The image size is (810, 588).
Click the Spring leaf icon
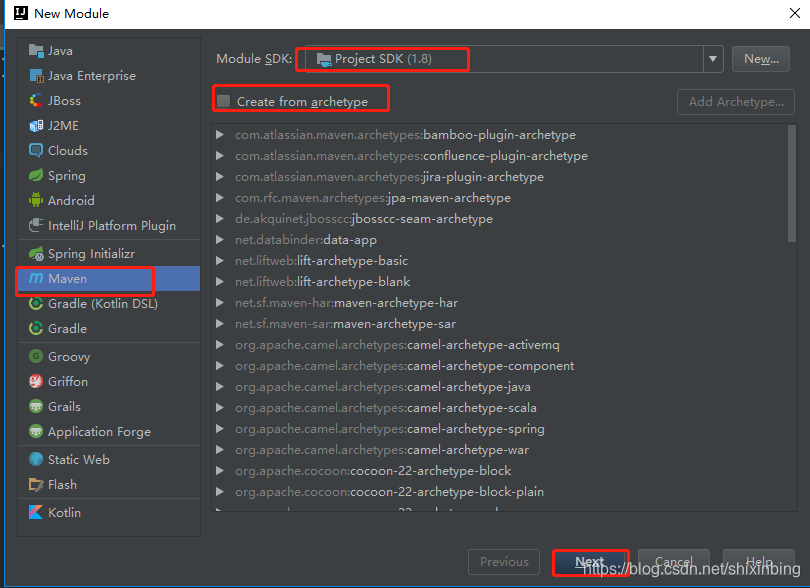(36, 176)
